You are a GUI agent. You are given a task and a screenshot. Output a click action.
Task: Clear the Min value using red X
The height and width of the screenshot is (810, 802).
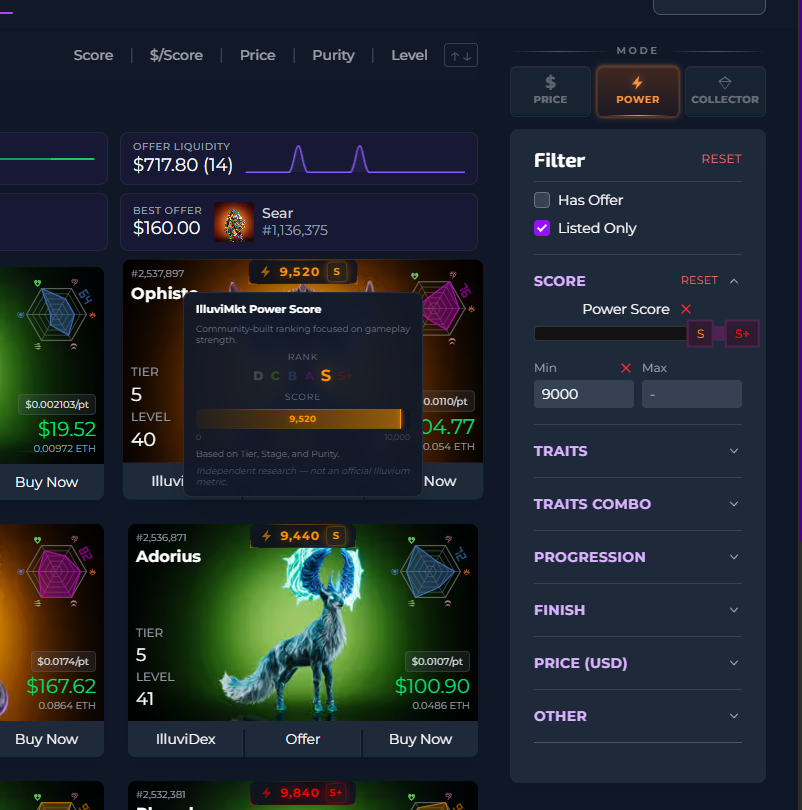[x=626, y=368]
